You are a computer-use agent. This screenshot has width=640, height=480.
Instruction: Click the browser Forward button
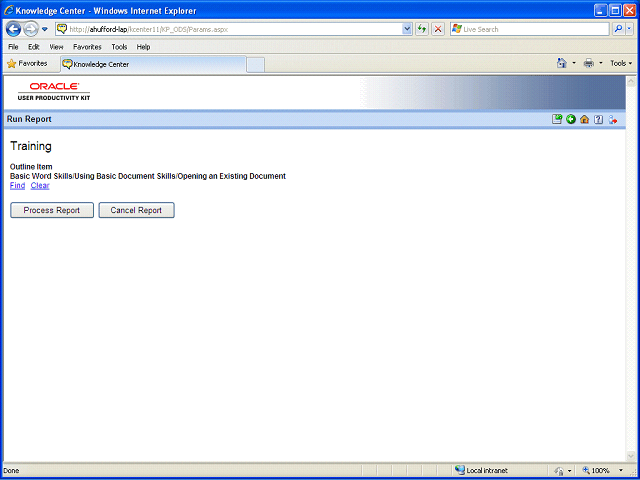31,29
